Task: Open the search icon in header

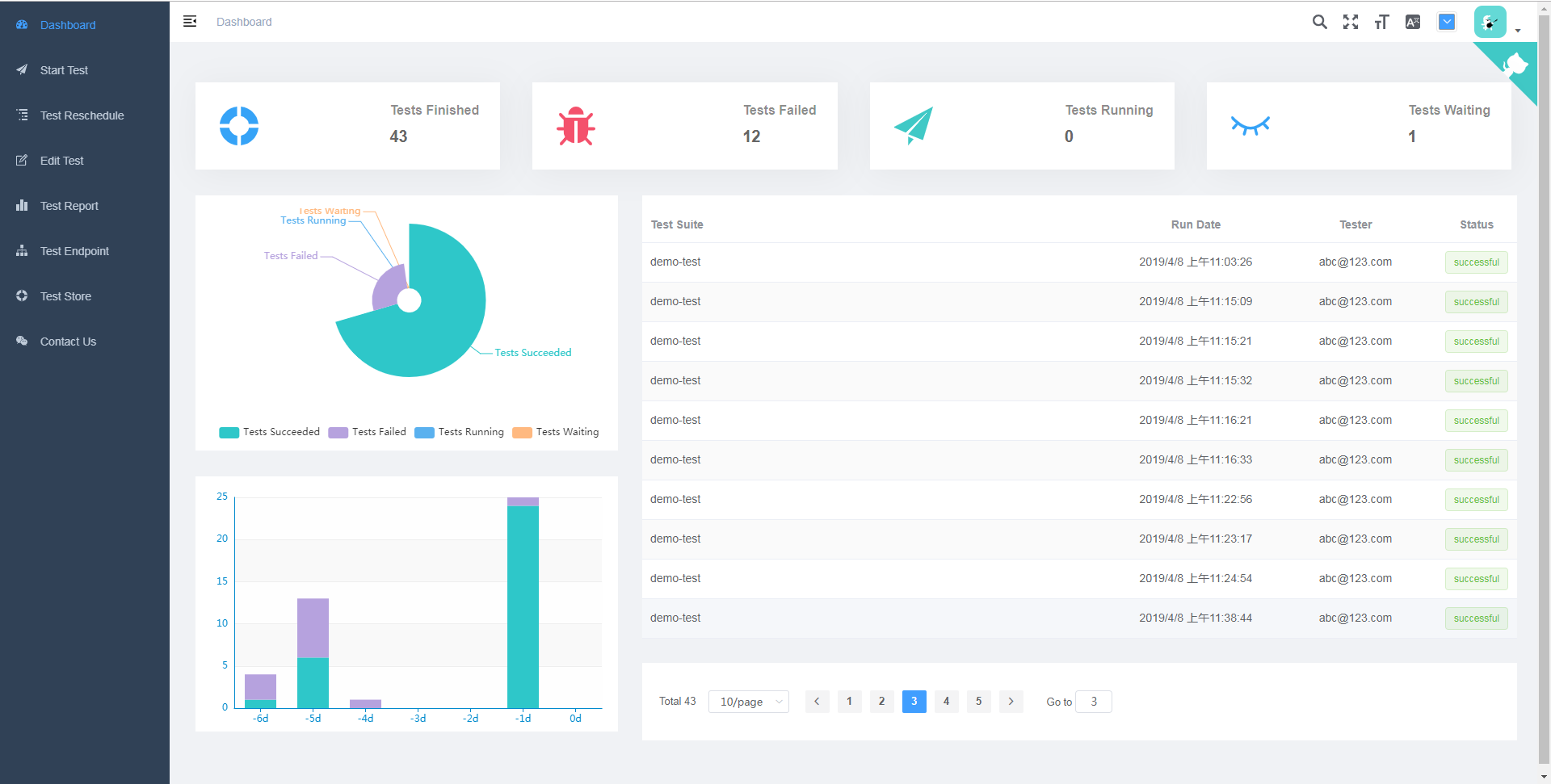Action: pyautogui.click(x=1319, y=22)
